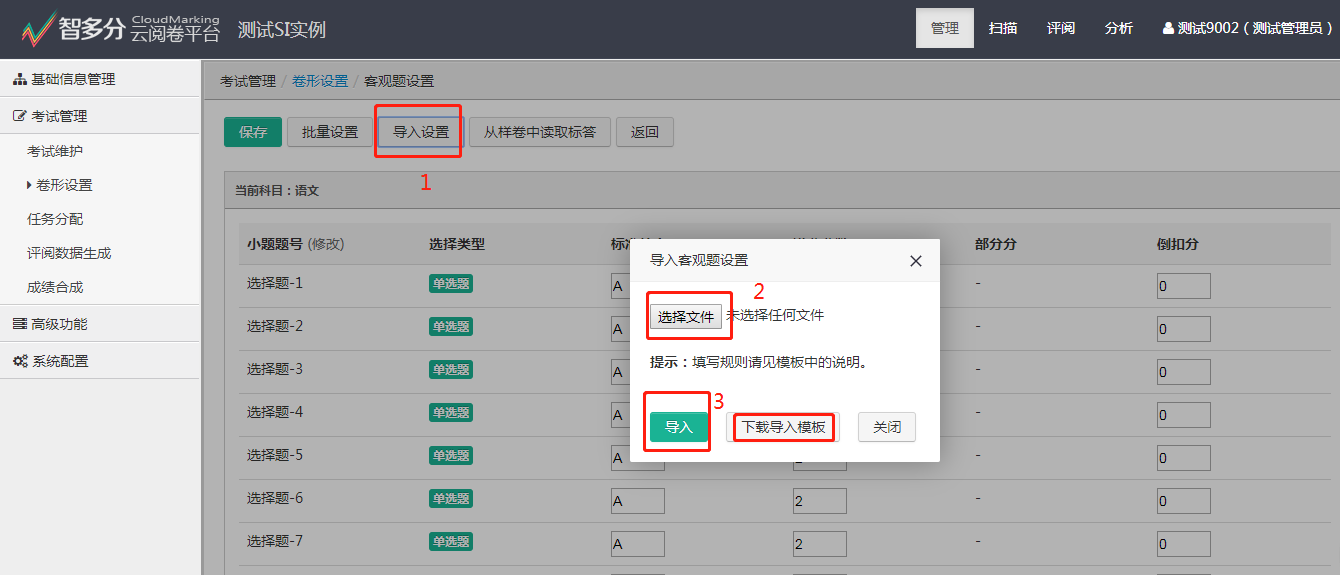Open the 管理 top navigation tab

[945, 28]
